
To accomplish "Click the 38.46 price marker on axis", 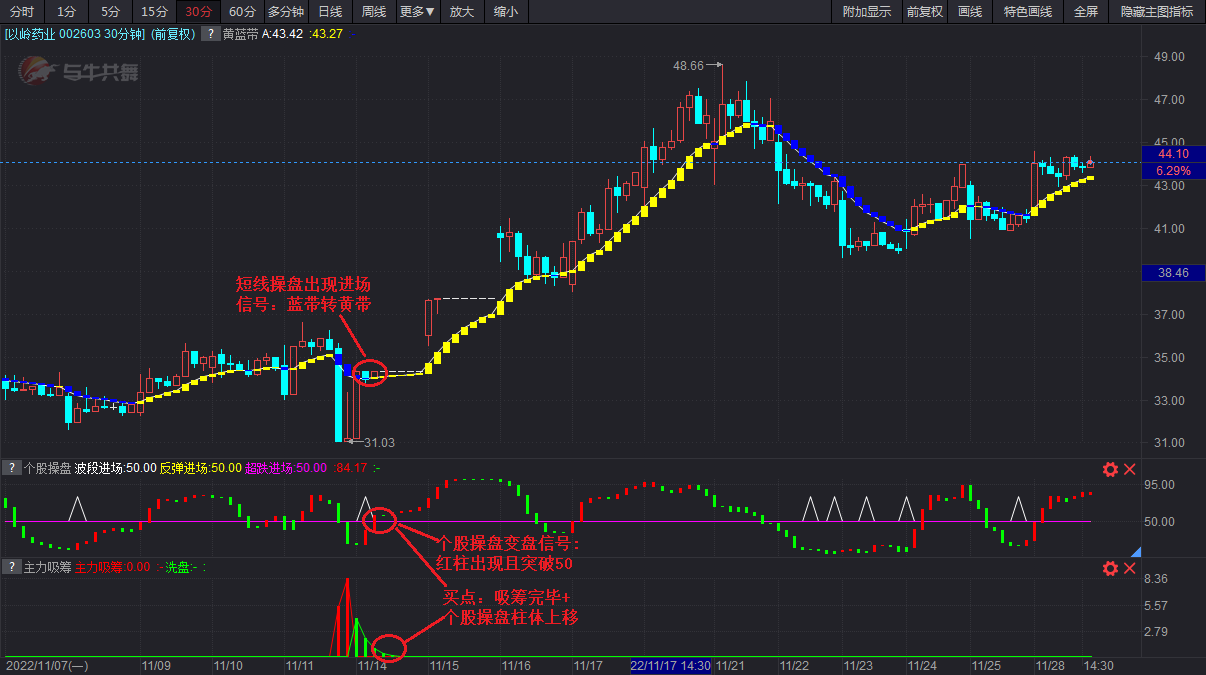I will click(x=1172, y=272).
